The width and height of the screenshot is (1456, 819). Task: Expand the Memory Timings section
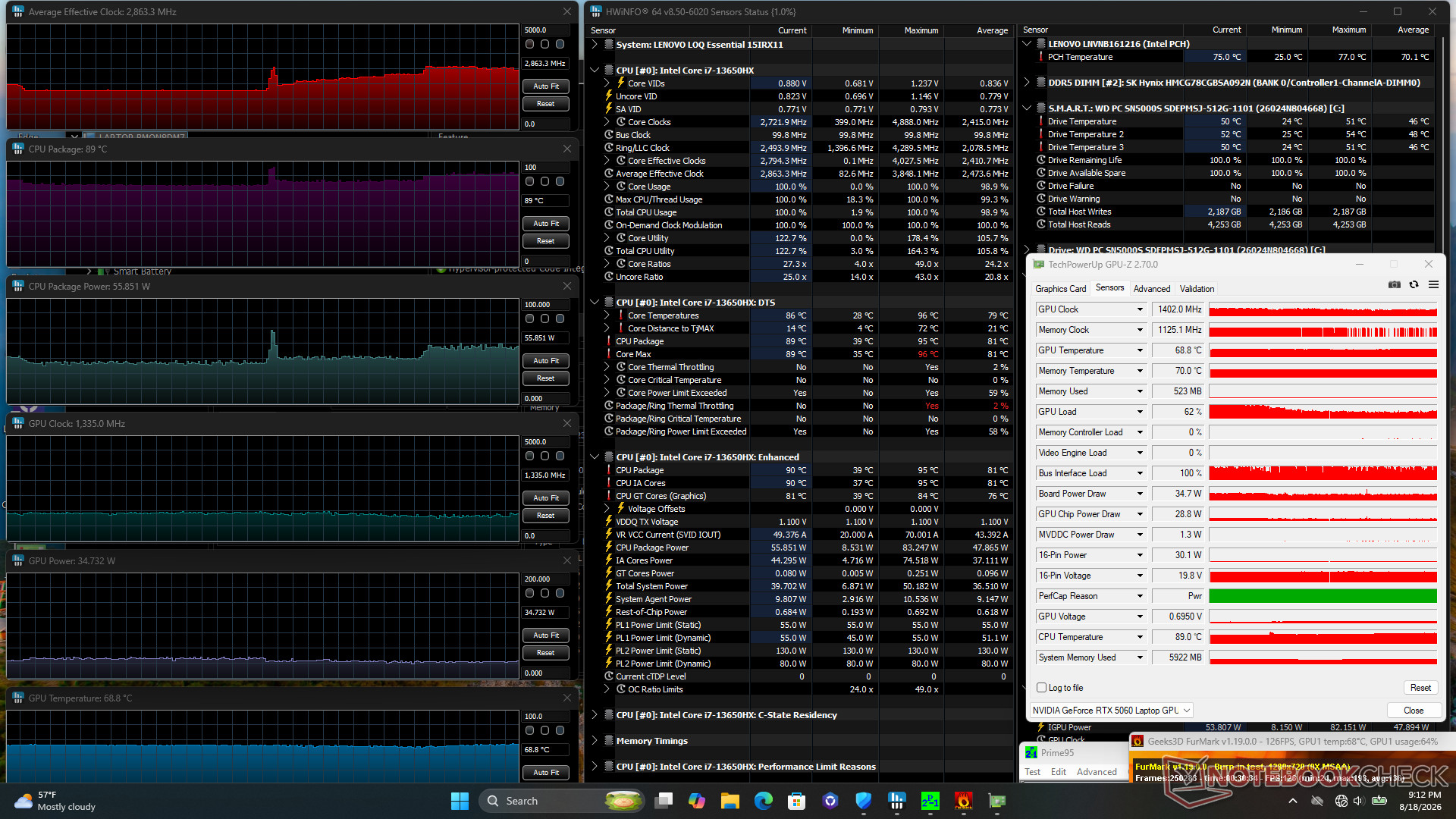tap(595, 741)
